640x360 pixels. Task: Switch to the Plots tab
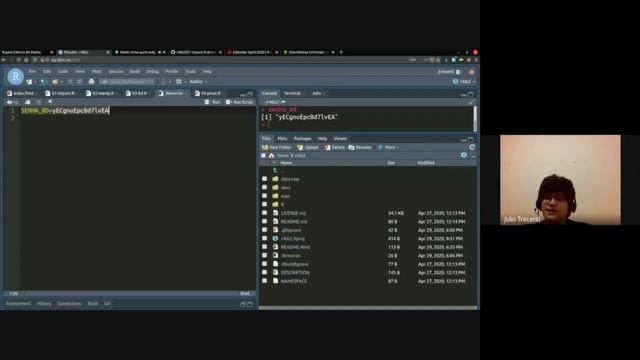(282, 139)
